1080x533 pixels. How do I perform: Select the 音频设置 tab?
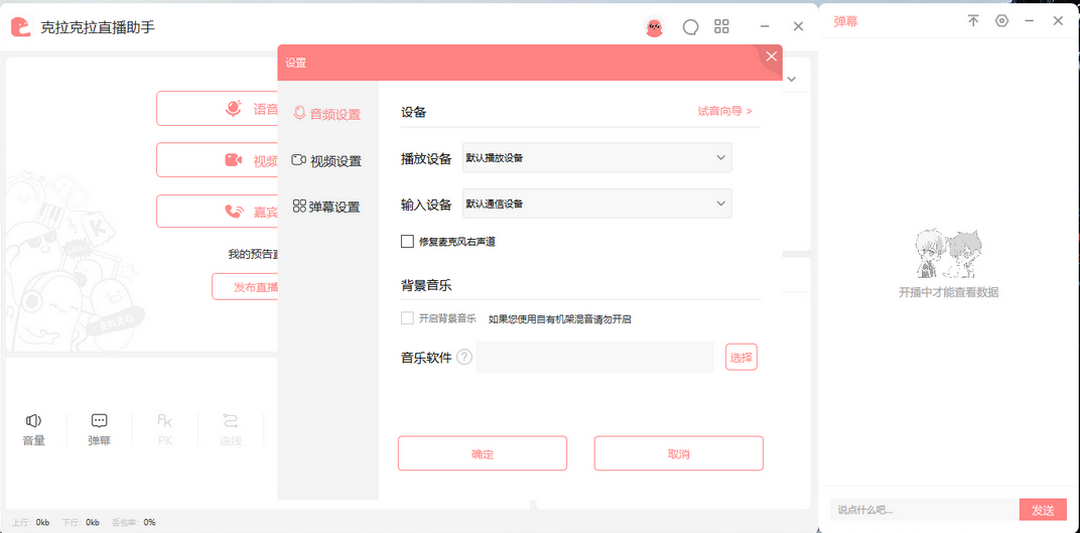click(x=327, y=115)
